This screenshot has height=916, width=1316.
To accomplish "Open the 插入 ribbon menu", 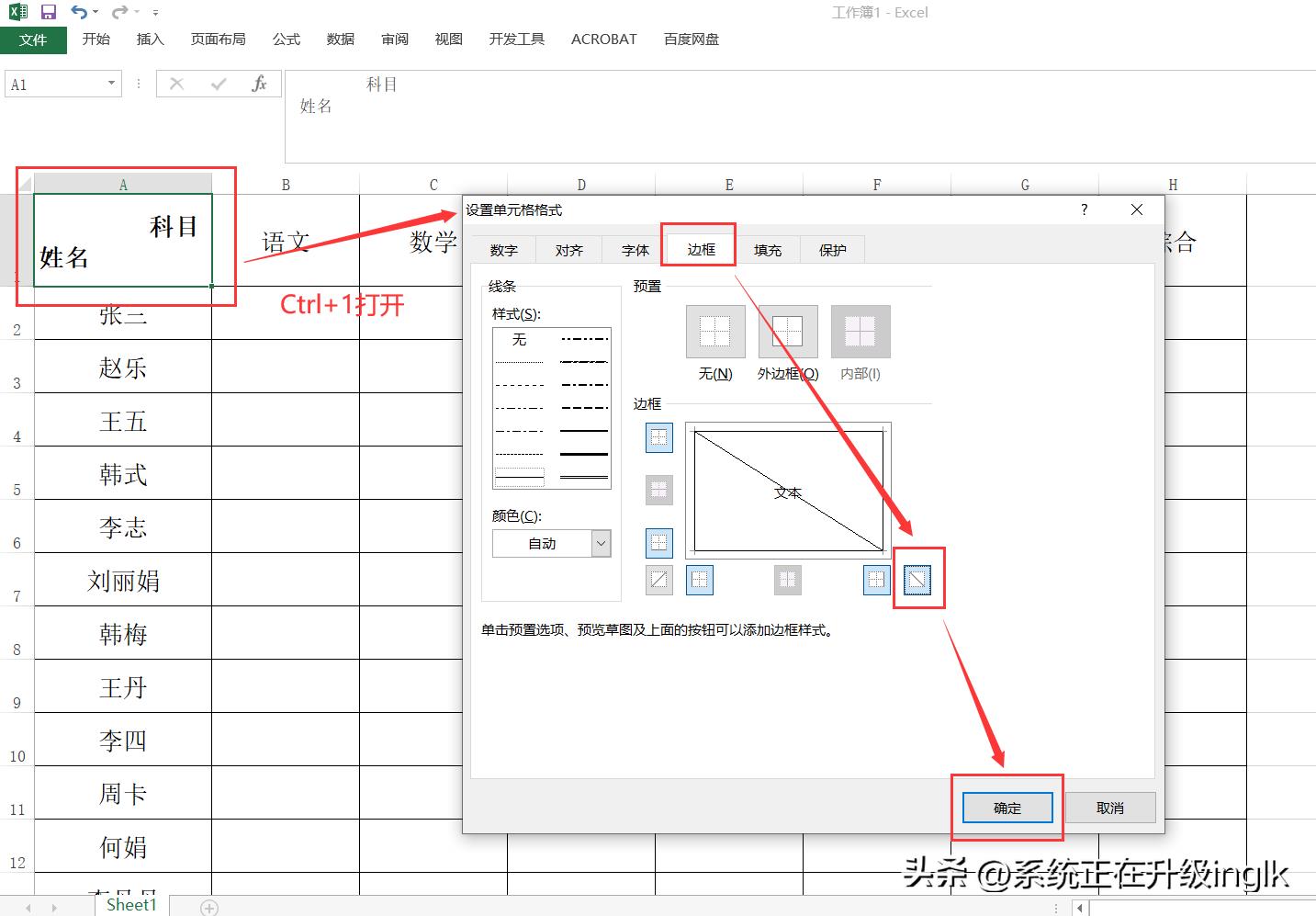I will (150, 40).
